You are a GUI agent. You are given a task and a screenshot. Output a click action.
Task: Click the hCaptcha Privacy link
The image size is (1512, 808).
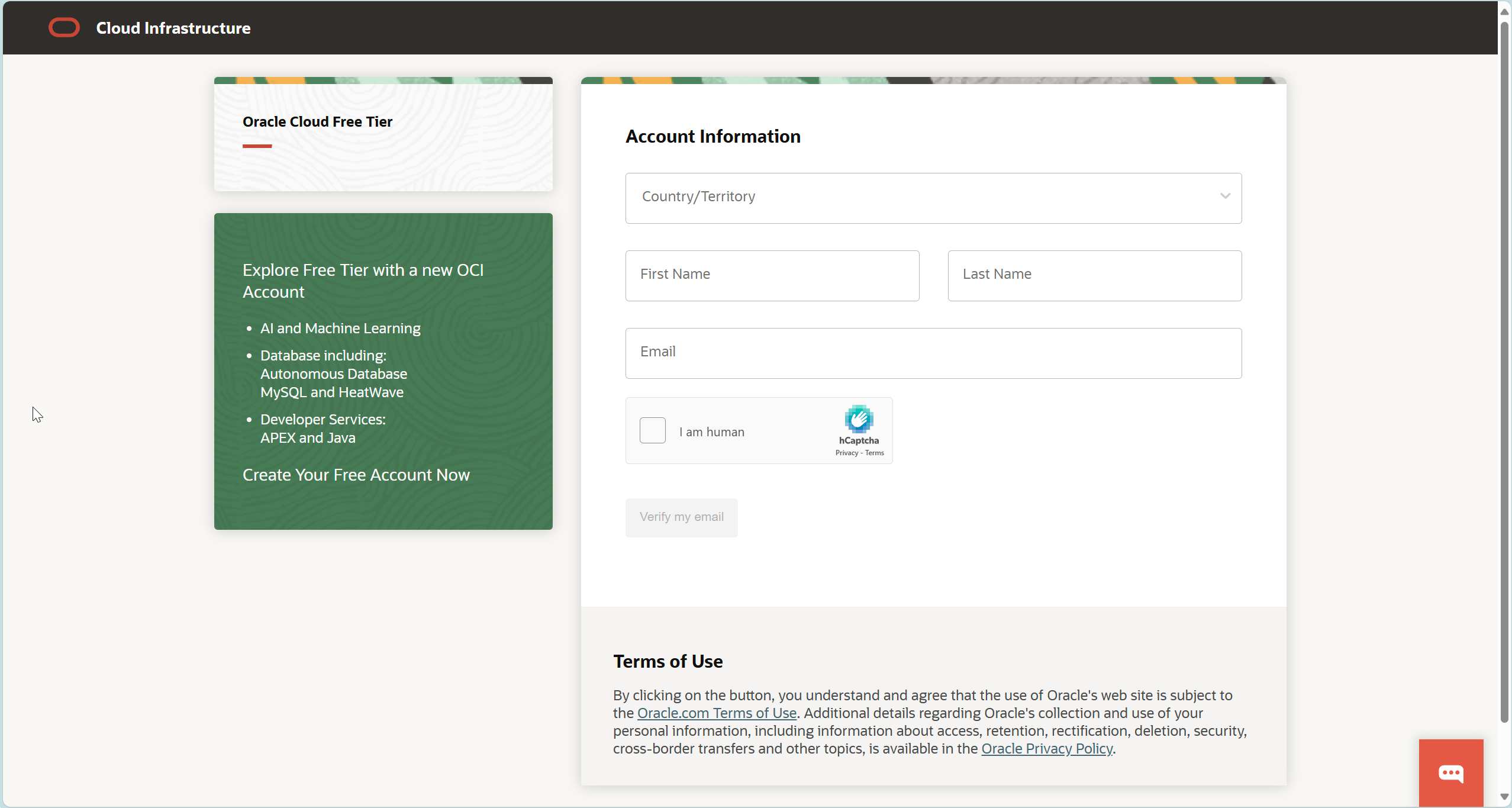847,453
